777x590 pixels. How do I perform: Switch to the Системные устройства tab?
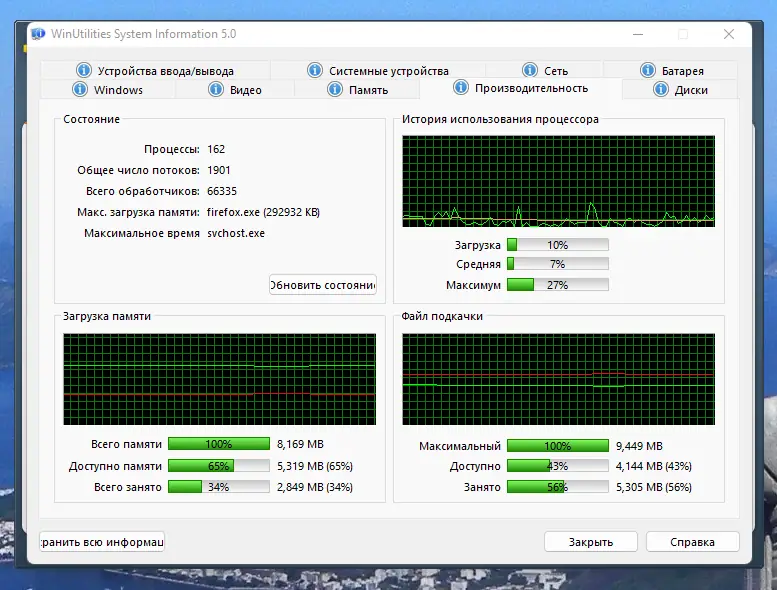378,70
